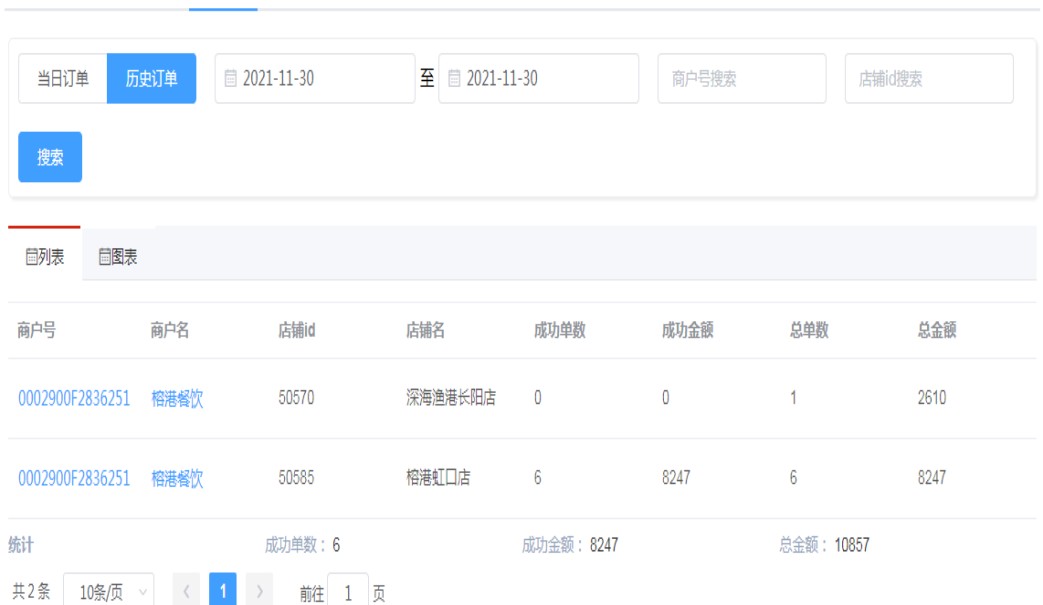This screenshot has width=1043, height=605.
Task: Click the 前往 page number input box
Action: point(348,592)
